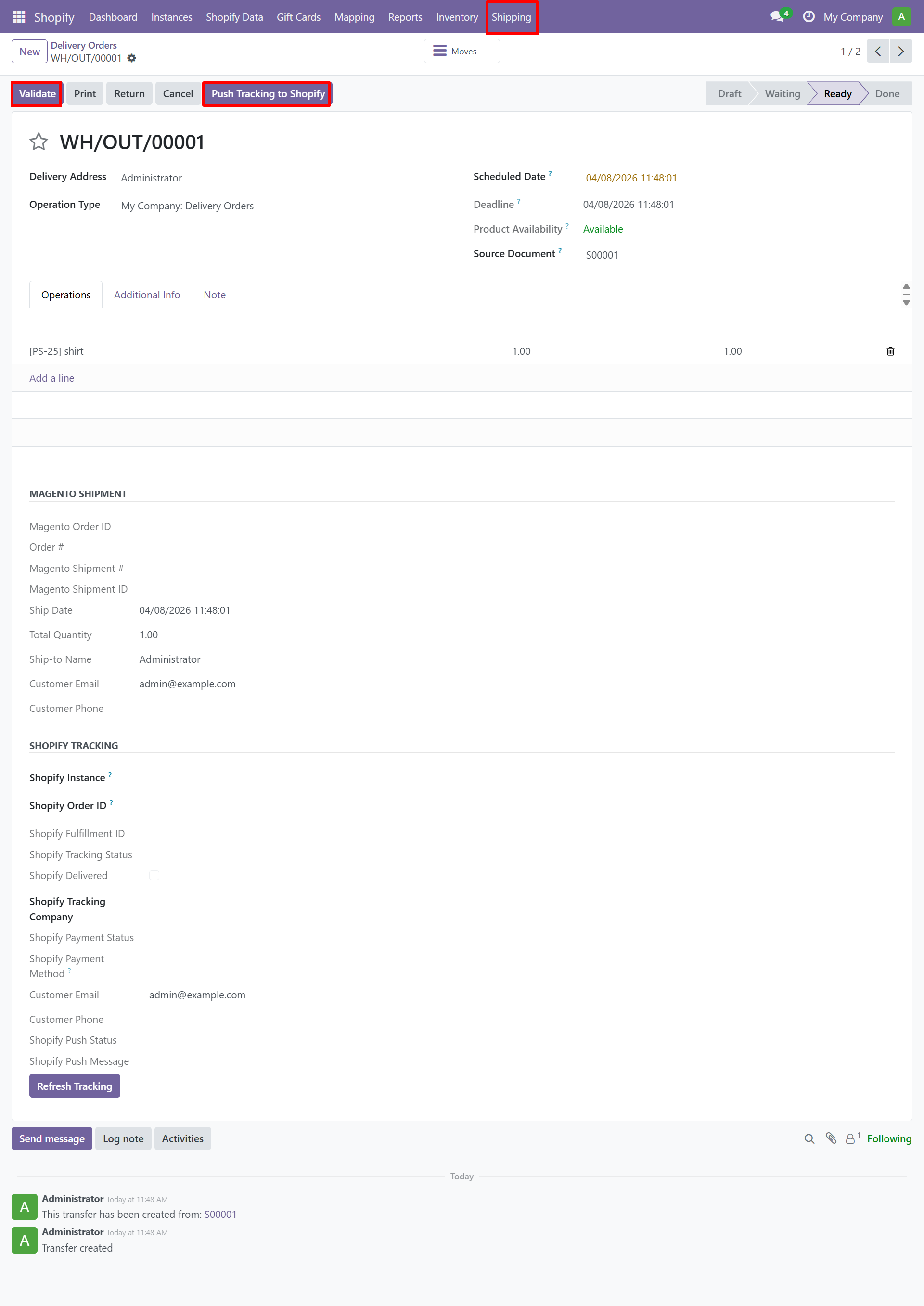Click the activities clock icon in top bar
The height and width of the screenshot is (1306, 924).
pos(808,16)
